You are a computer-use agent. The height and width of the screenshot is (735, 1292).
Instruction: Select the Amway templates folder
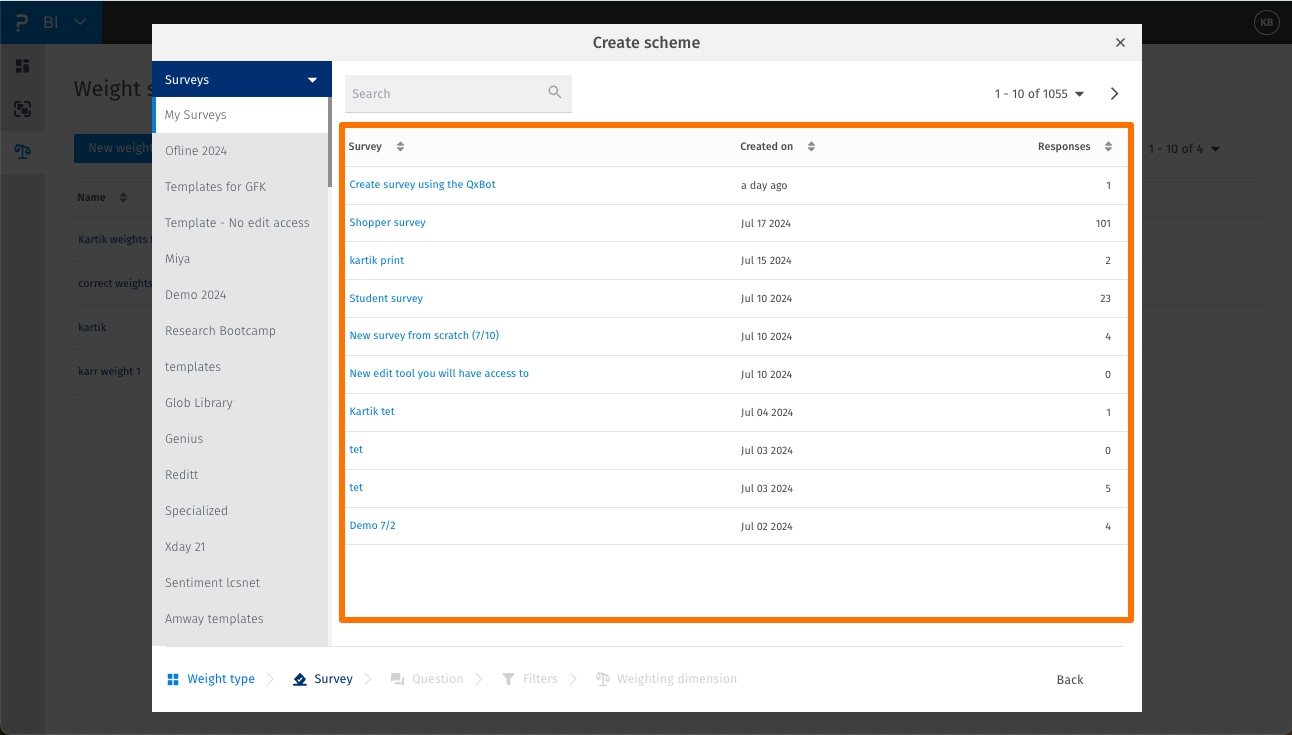[x=240, y=619]
